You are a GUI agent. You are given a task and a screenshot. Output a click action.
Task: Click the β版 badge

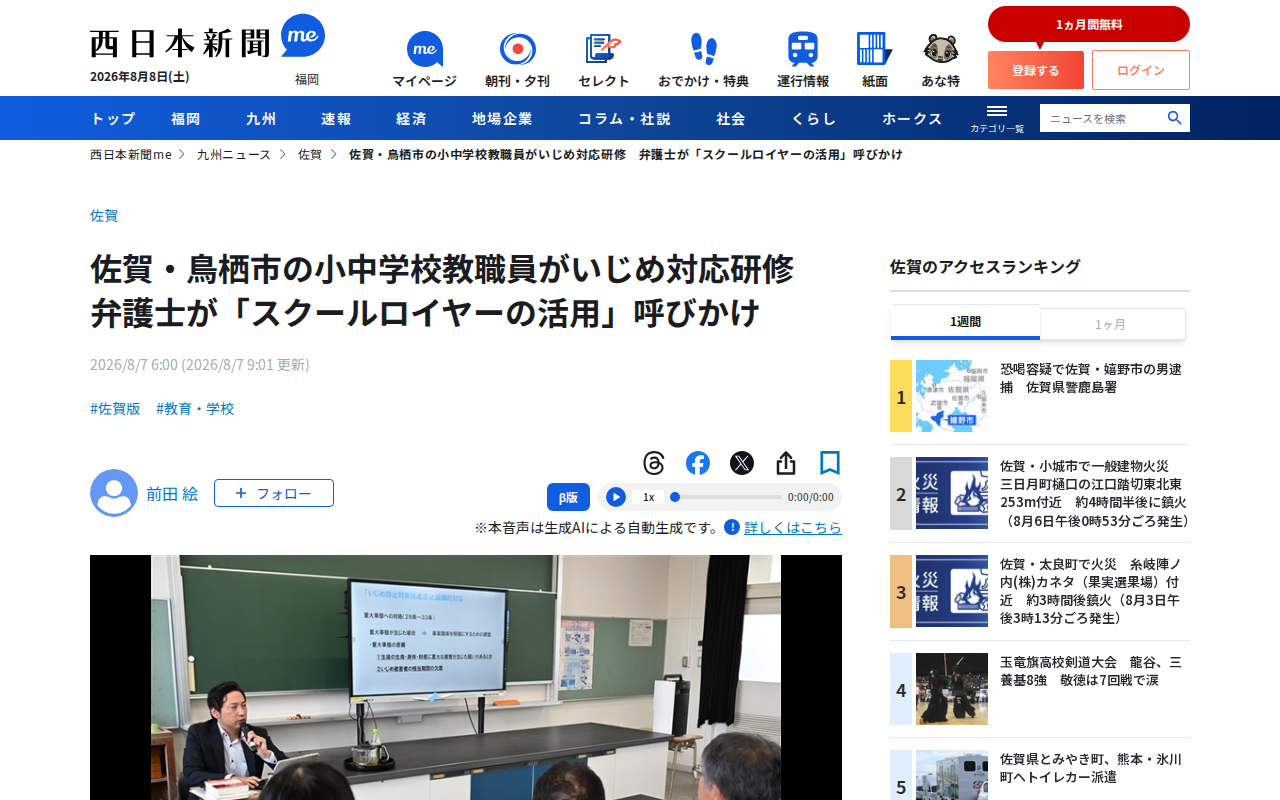click(568, 497)
